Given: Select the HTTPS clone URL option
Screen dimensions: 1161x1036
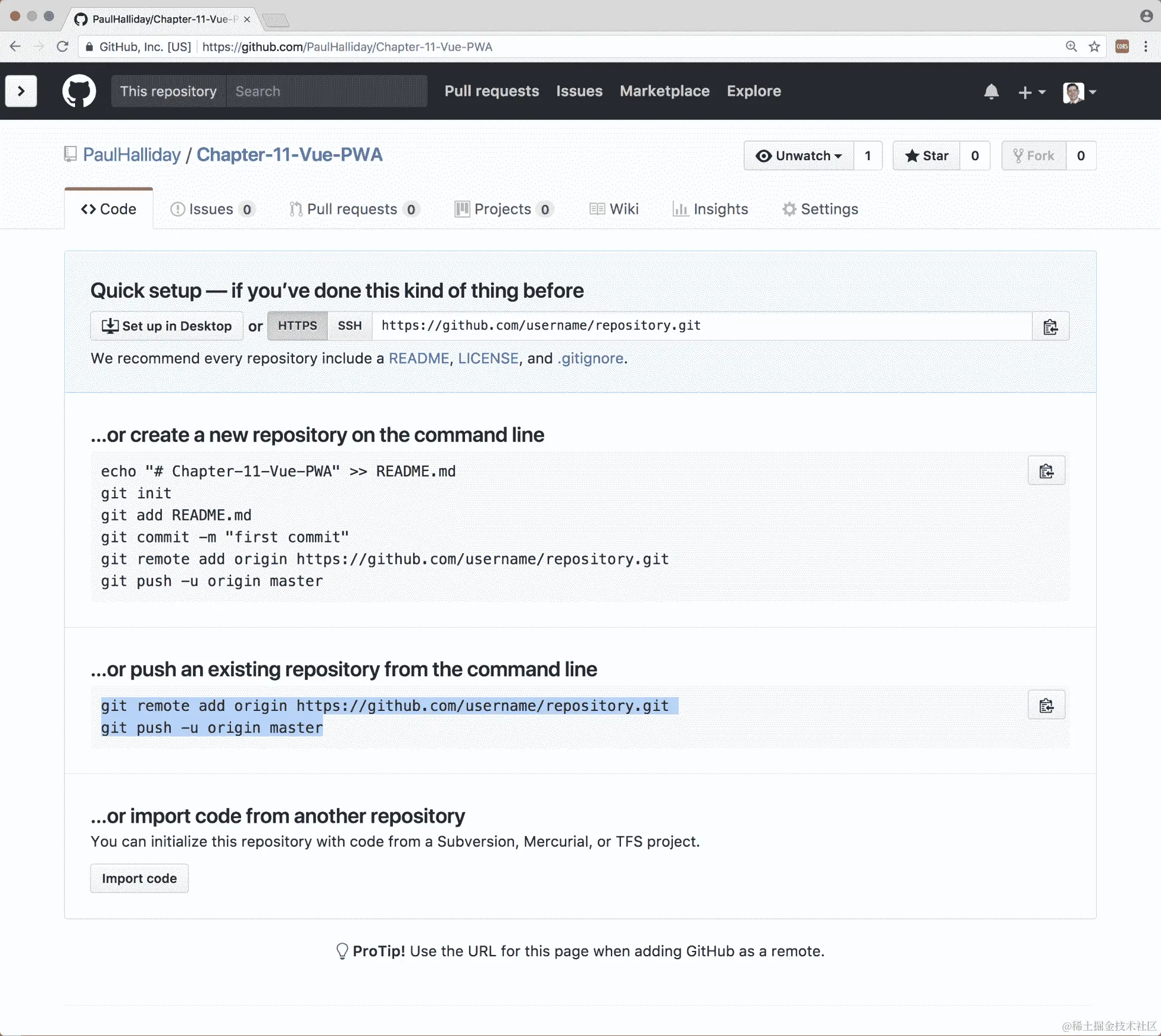Looking at the screenshot, I should (x=297, y=326).
